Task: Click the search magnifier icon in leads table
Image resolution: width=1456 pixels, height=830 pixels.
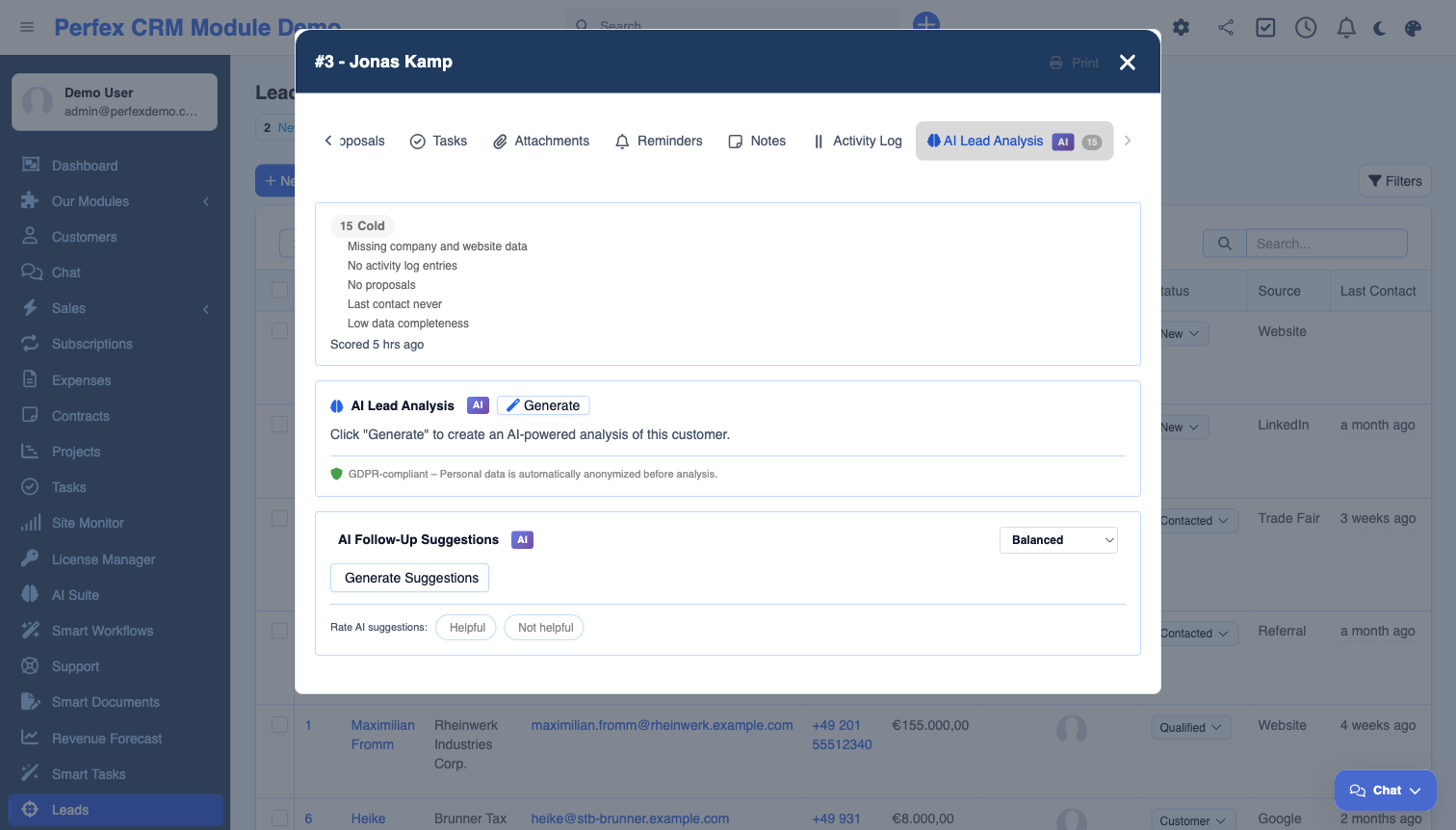Action: click(x=1224, y=244)
